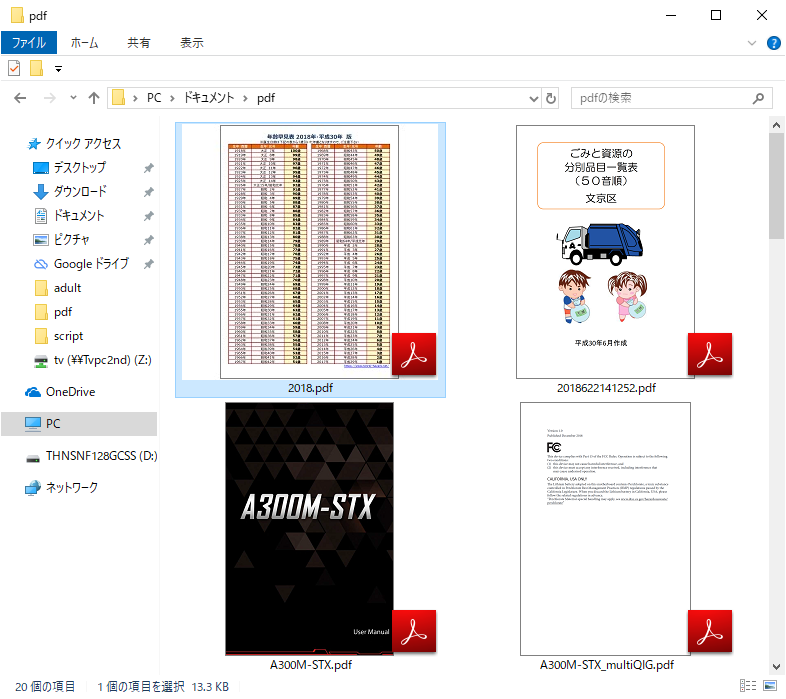This screenshot has height=699, width=786.
Task: Open the 共有 ribbon tab
Action: 138,43
